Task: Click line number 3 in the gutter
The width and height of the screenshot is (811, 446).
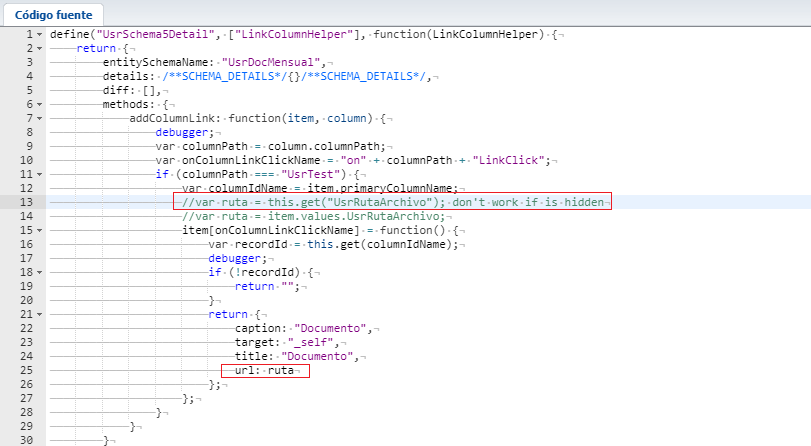Action: [x=29, y=62]
